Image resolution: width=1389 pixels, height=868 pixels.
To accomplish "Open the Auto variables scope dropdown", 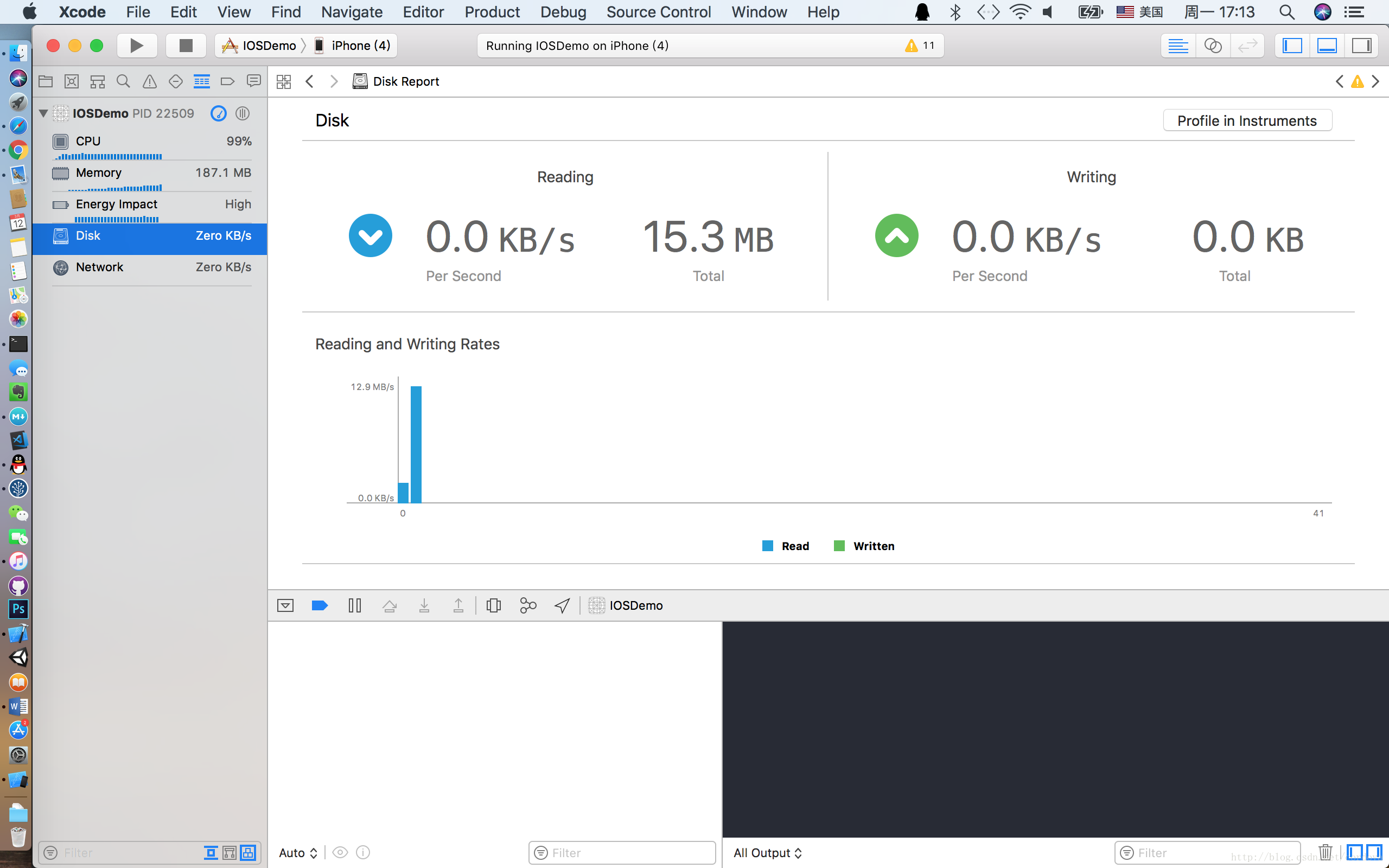I will 298,853.
